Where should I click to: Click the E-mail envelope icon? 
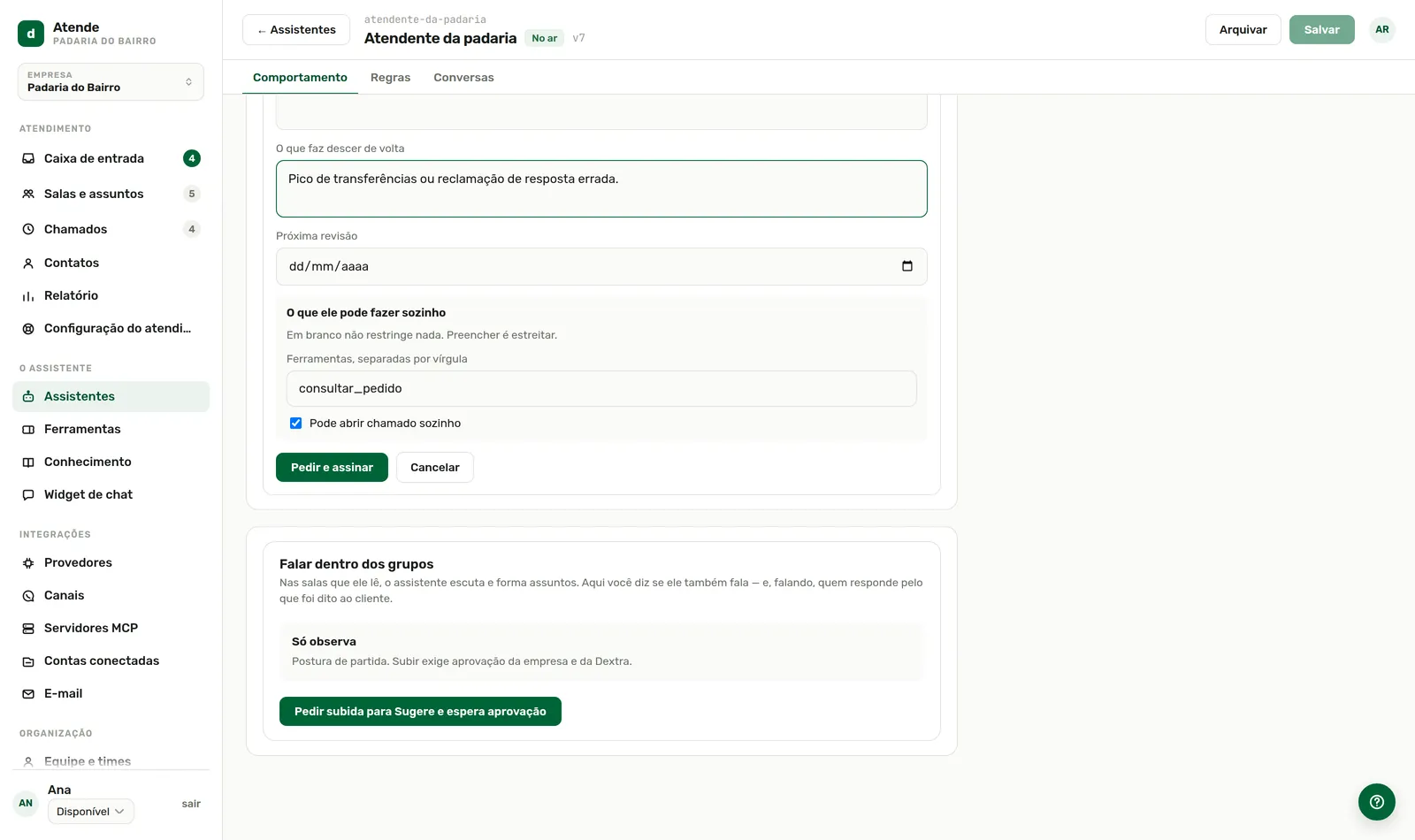point(28,693)
